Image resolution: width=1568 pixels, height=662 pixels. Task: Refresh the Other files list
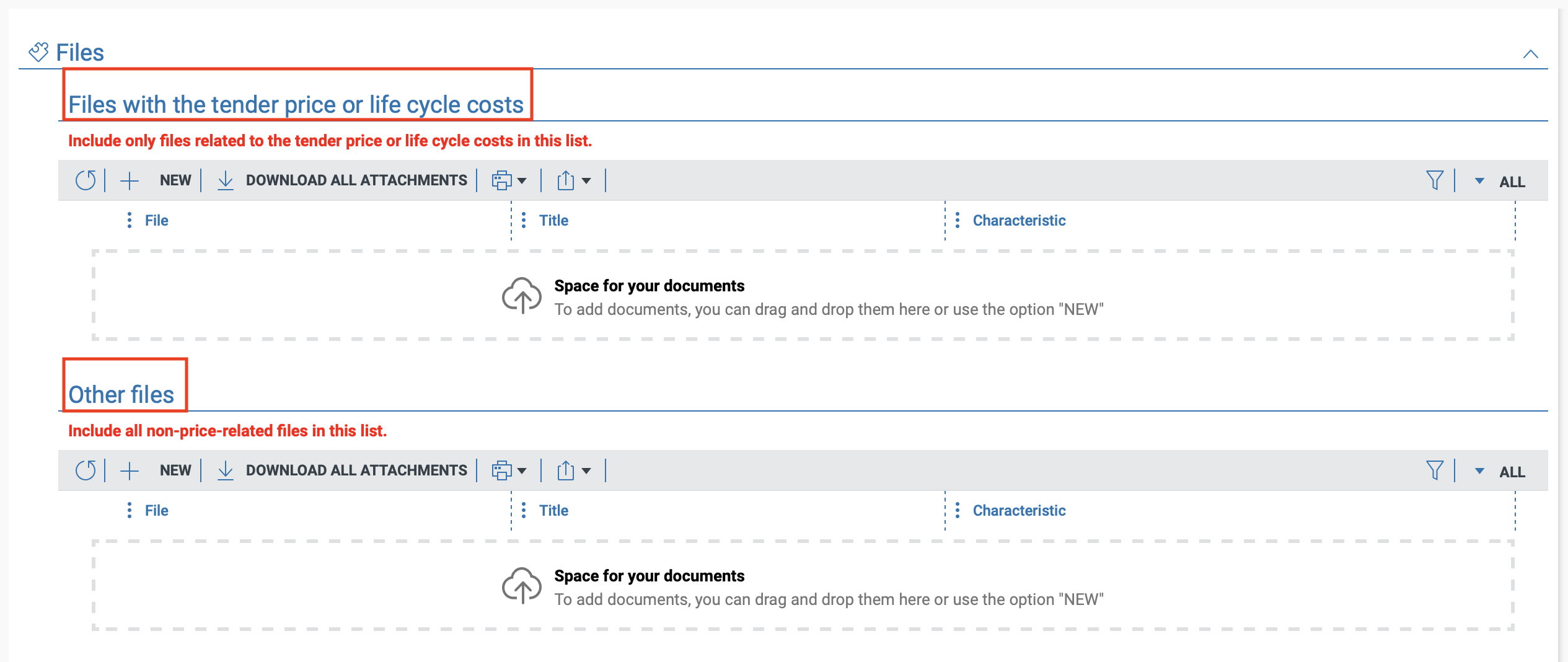(86, 470)
